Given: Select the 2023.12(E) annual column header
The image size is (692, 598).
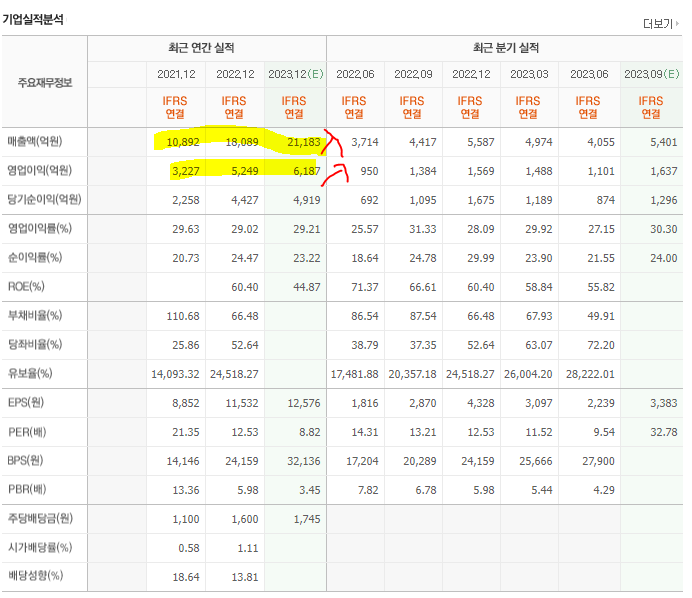Looking at the screenshot, I should (296, 74).
